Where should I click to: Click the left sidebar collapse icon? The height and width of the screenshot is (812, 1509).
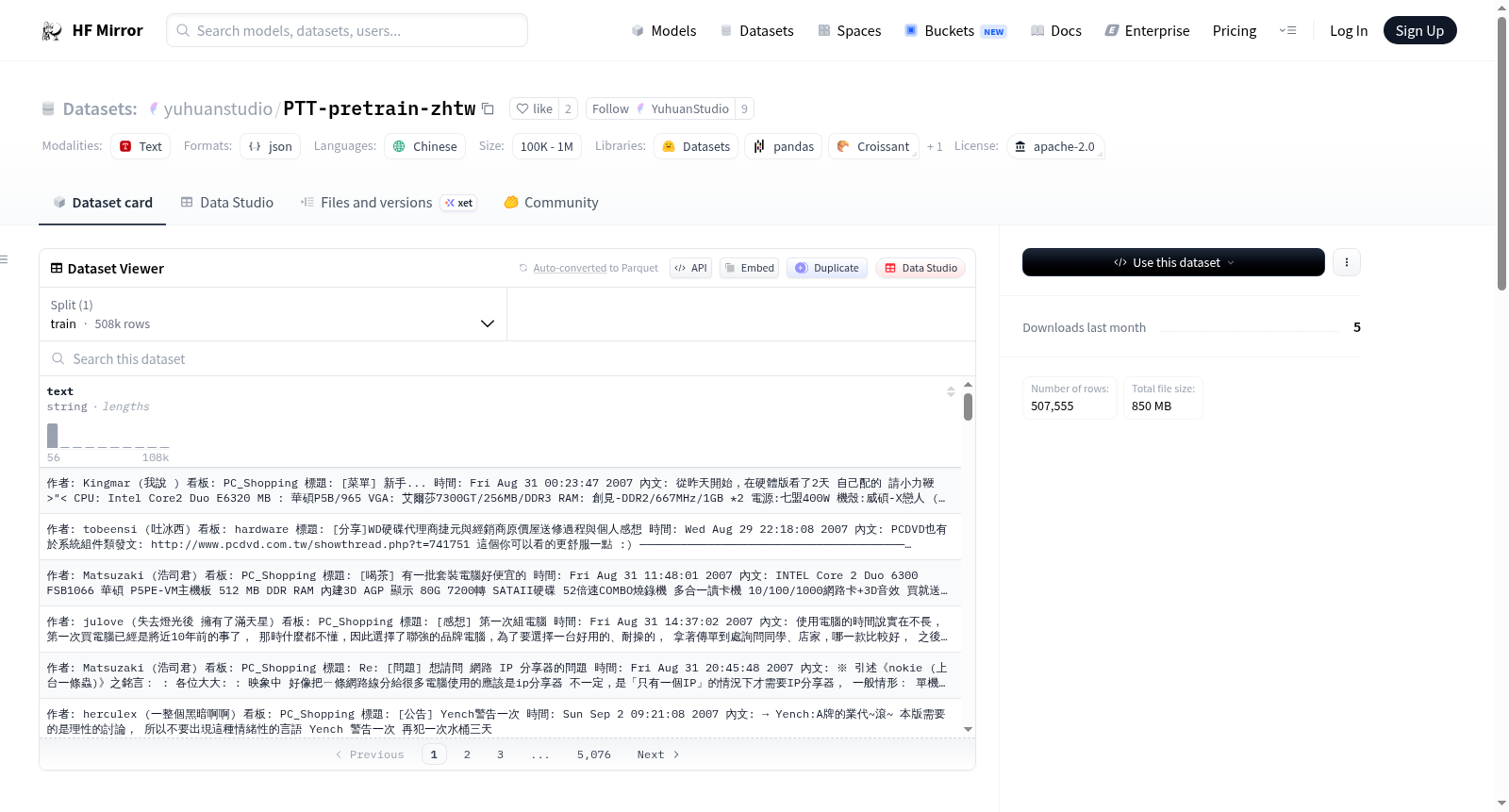[x=4, y=259]
